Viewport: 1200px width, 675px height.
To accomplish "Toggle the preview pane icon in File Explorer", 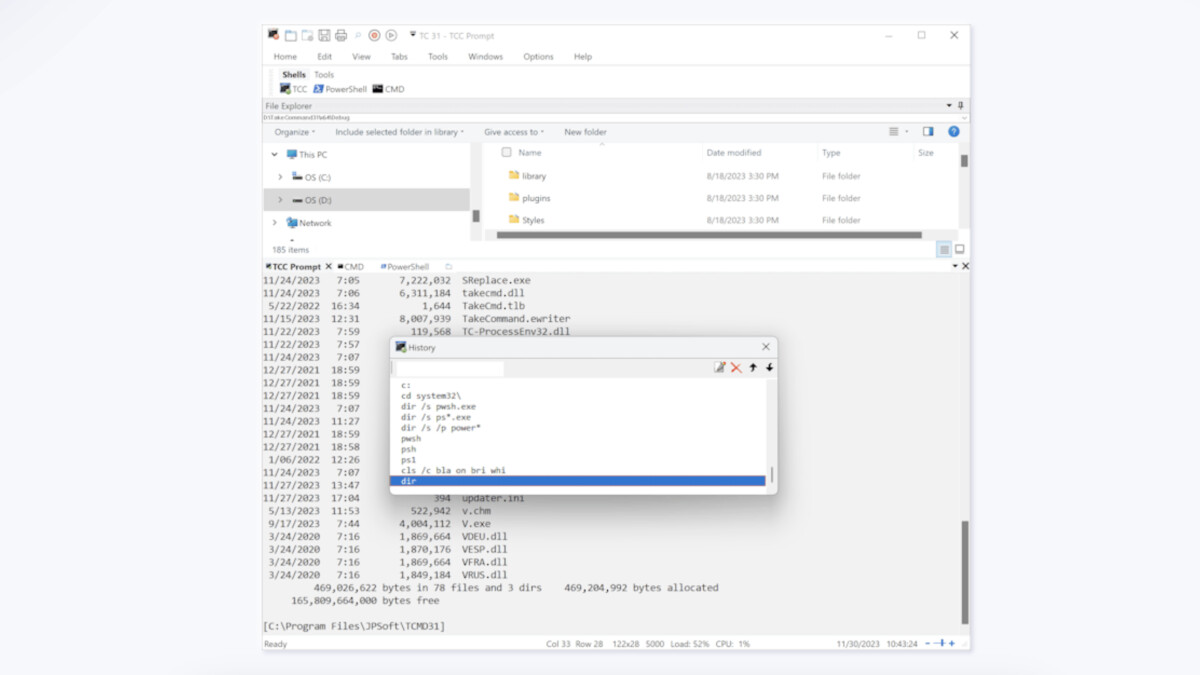I will coord(928,131).
